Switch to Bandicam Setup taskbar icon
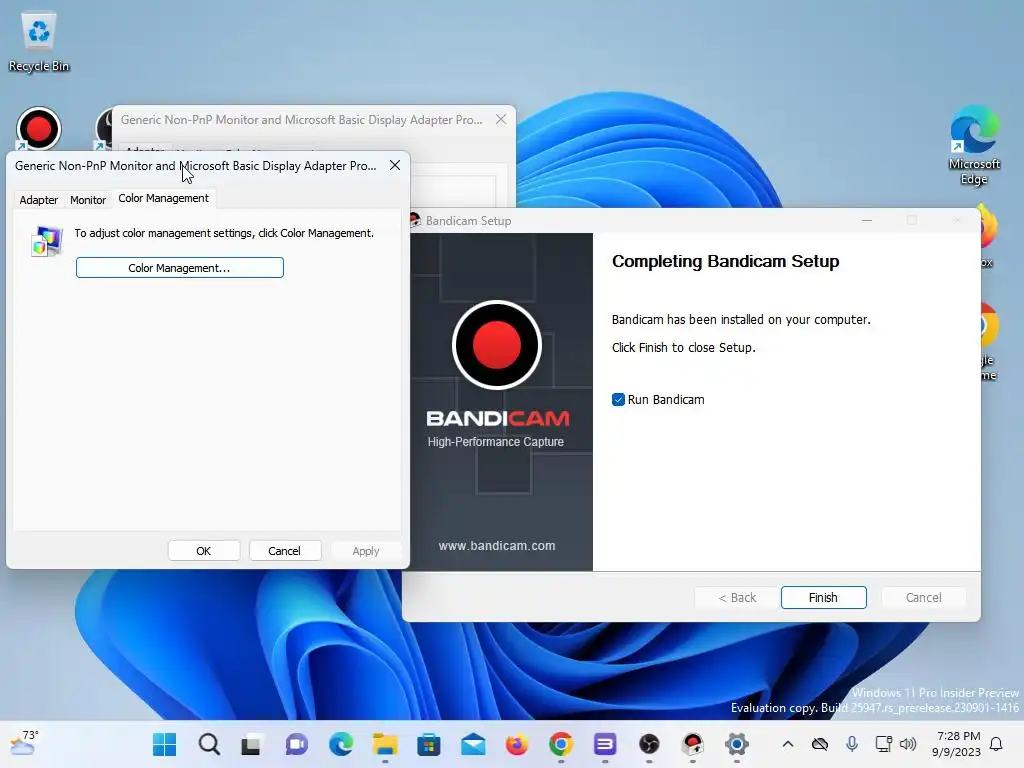Viewport: 1024px width, 768px height. [693, 744]
